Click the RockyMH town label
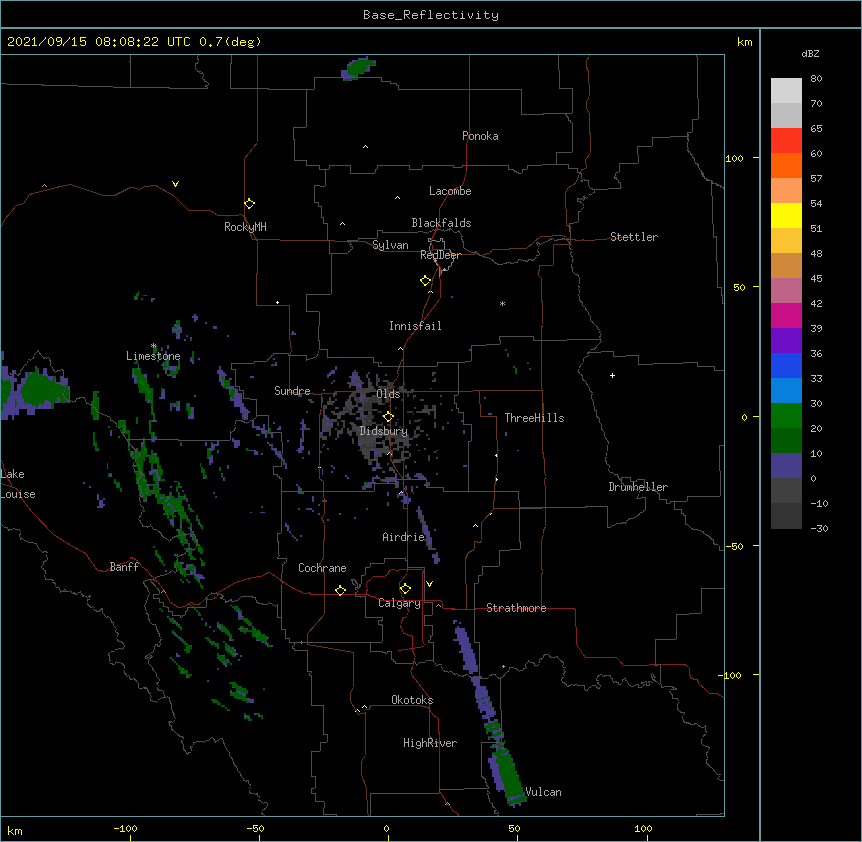This screenshot has width=862, height=842. pyautogui.click(x=245, y=227)
